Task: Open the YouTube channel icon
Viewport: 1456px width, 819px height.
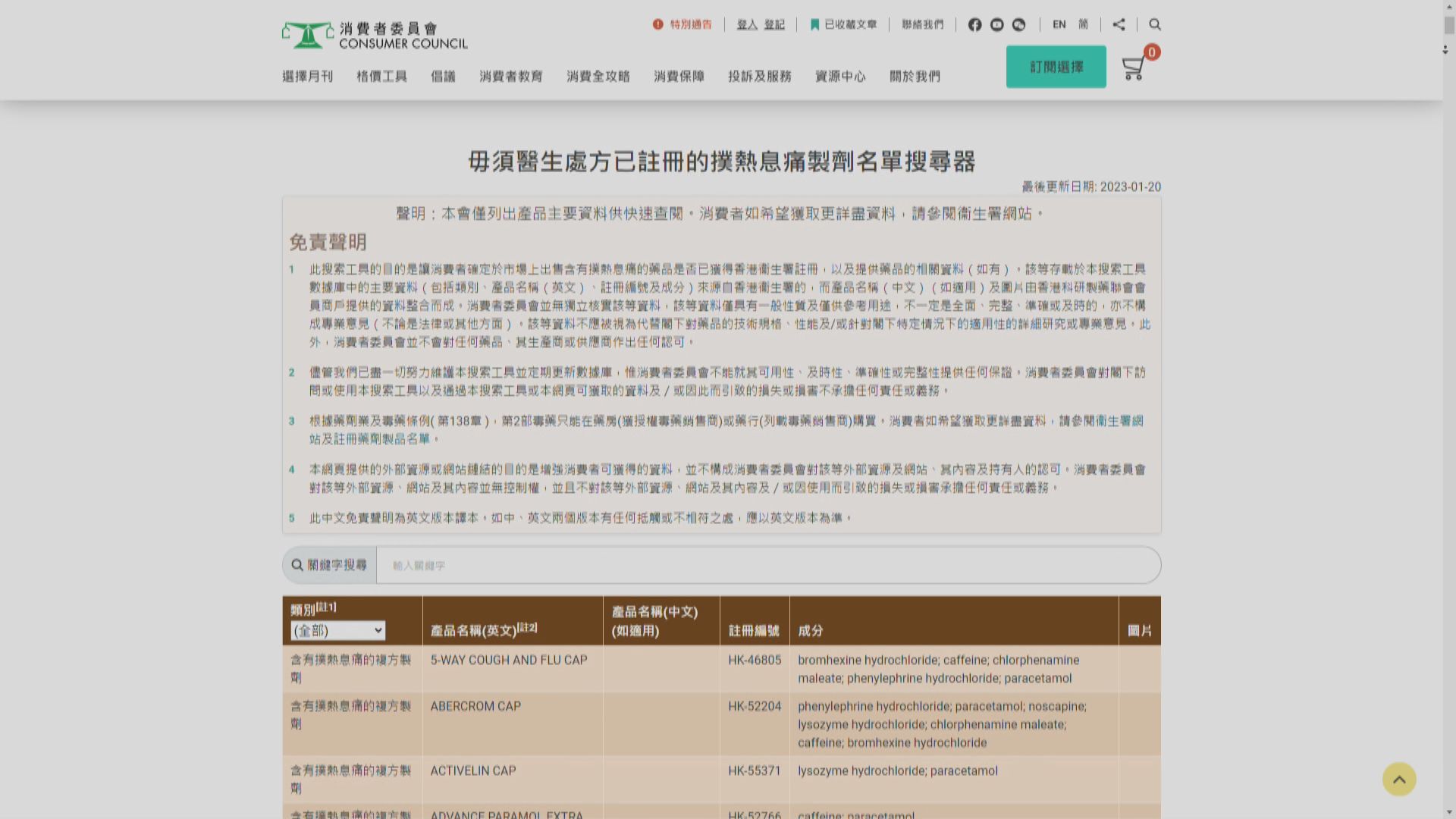Action: (996, 24)
